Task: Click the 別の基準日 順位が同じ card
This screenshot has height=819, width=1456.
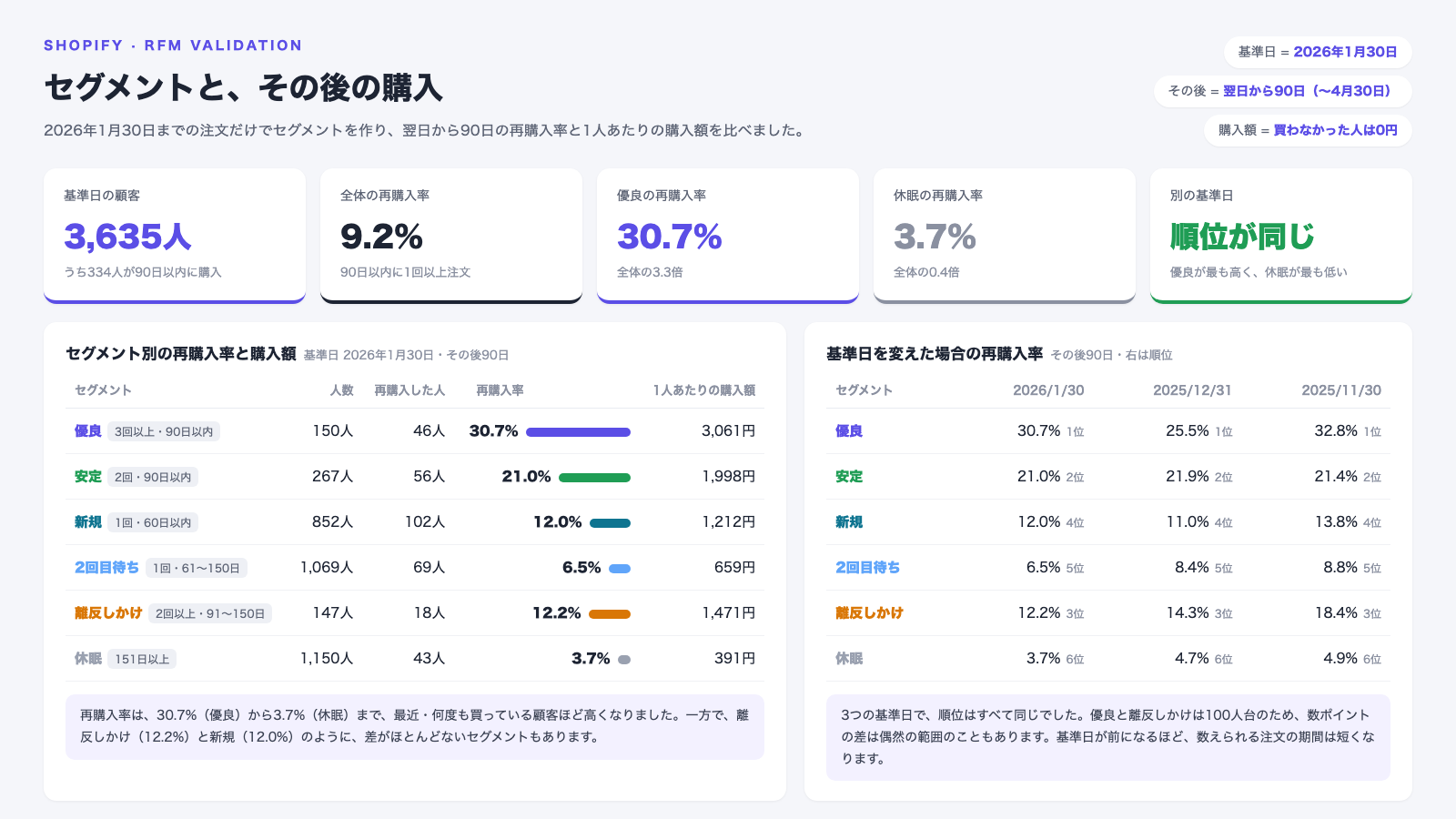Action: (x=1281, y=236)
